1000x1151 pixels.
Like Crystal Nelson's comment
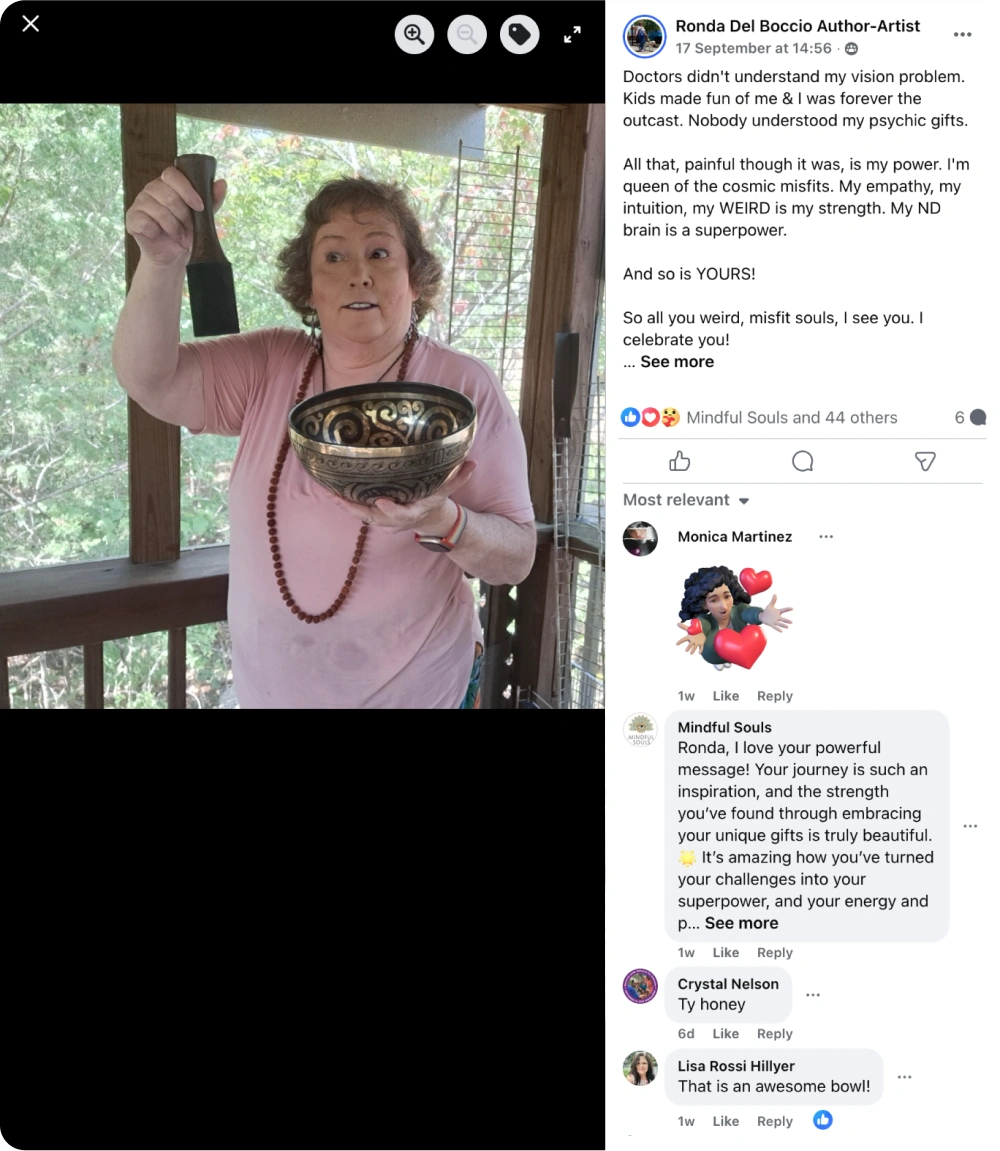pyautogui.click(x=725, y=1034)
